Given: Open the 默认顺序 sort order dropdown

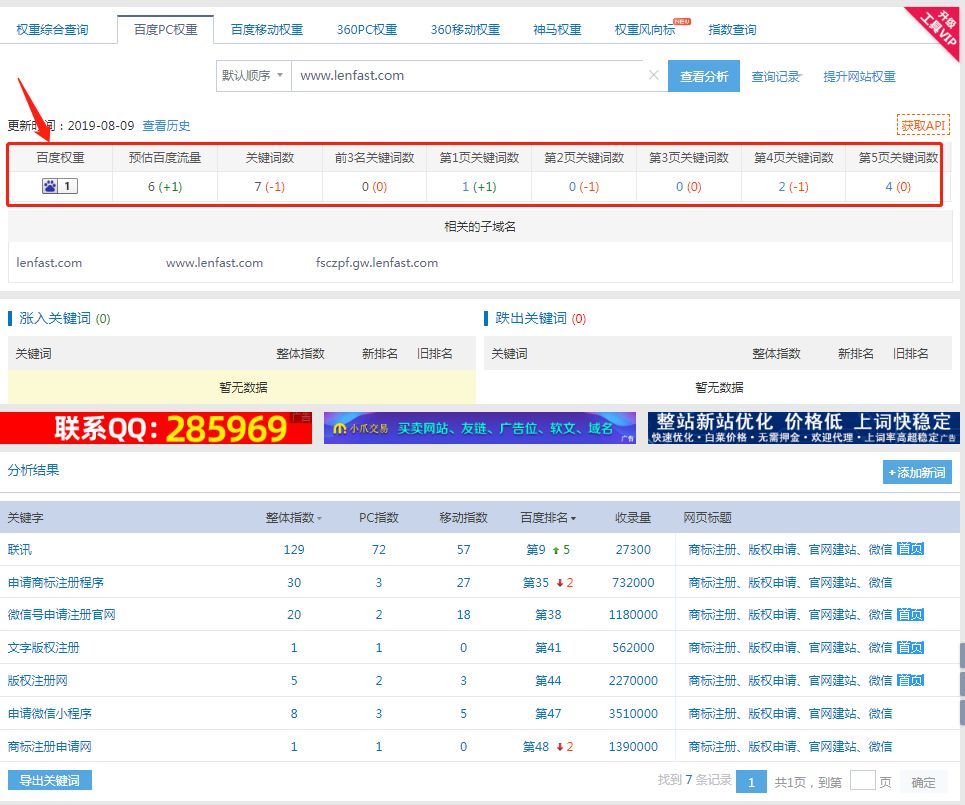Looking at the screenshot, I should [x=253, y=76].
